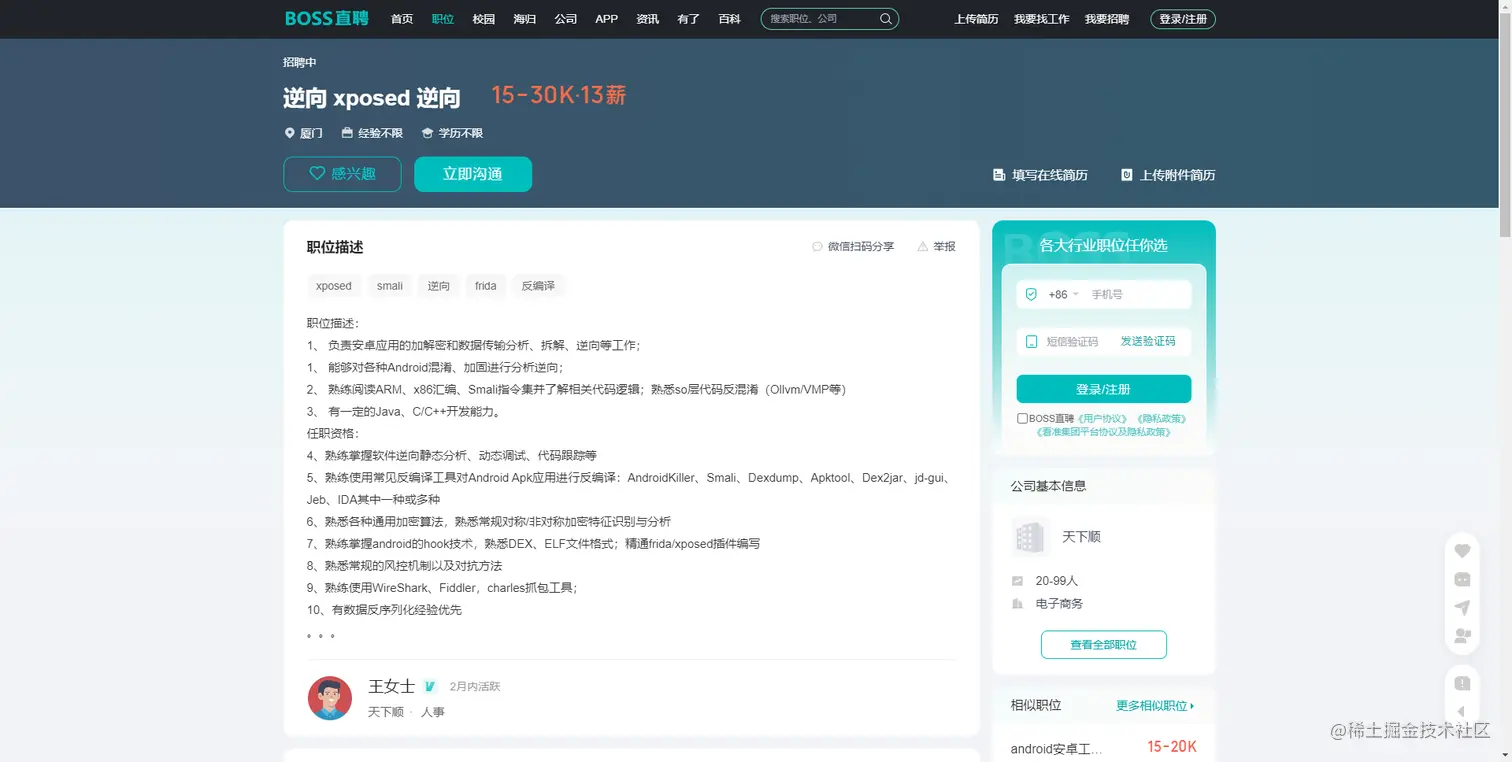
Task: Click location icon beside 厦门
Action: pos(290,133)
